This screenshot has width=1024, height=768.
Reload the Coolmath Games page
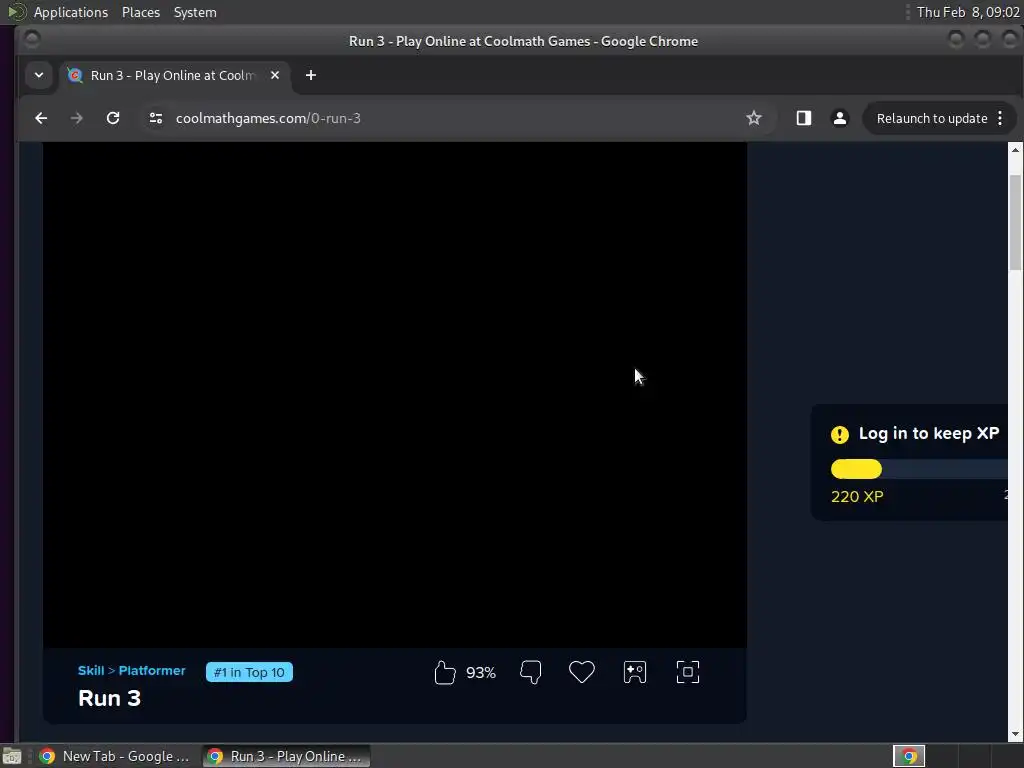coord(113,118)
